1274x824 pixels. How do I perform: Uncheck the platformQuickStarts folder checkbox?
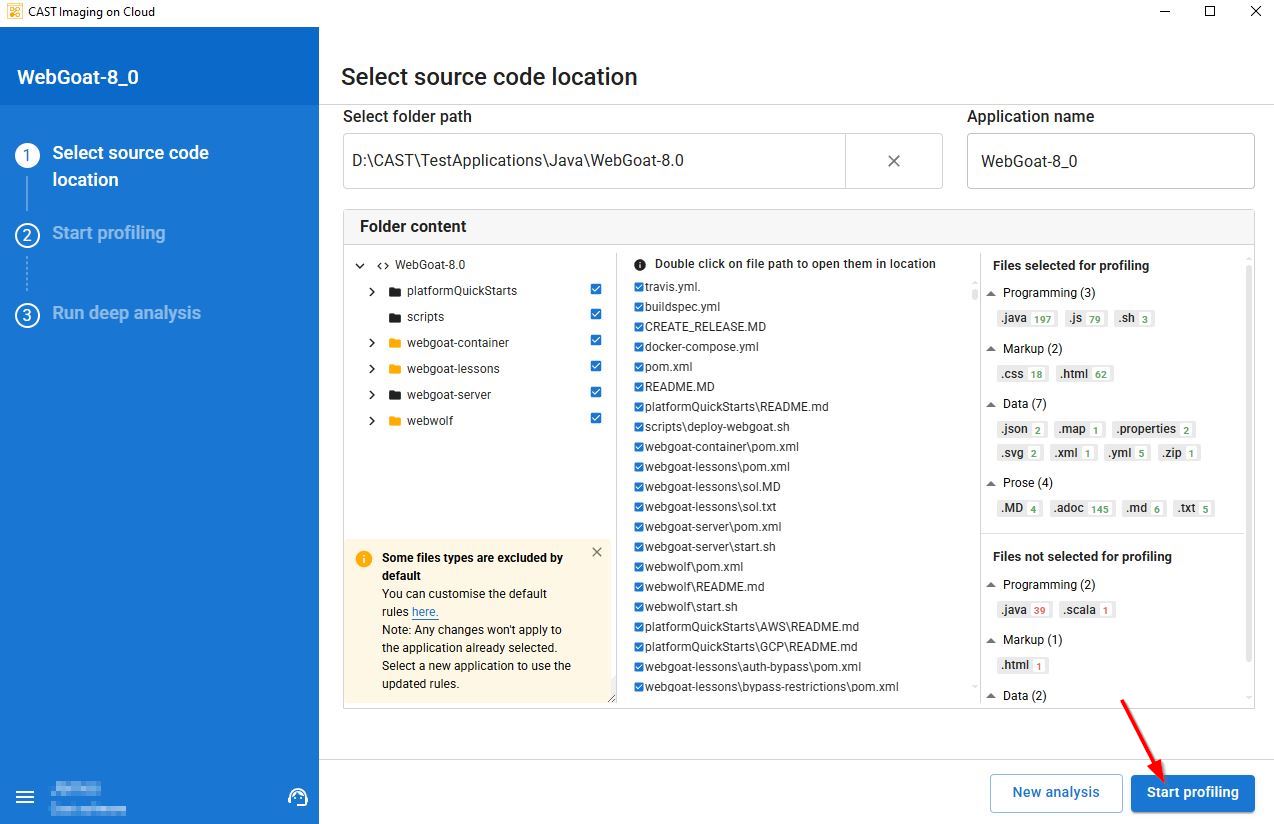pos(596,290)
